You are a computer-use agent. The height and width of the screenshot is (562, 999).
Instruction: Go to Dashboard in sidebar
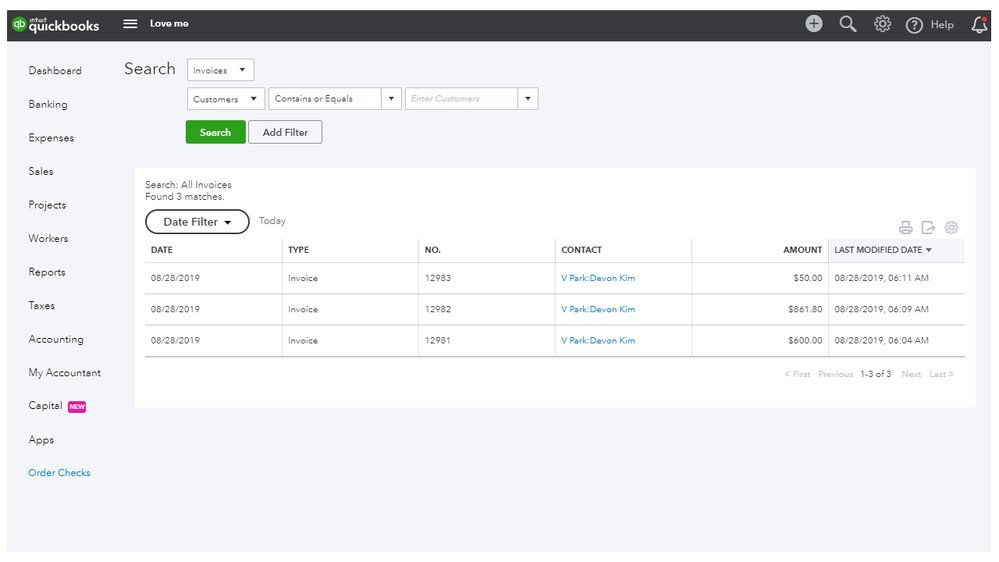pos(55,71)
